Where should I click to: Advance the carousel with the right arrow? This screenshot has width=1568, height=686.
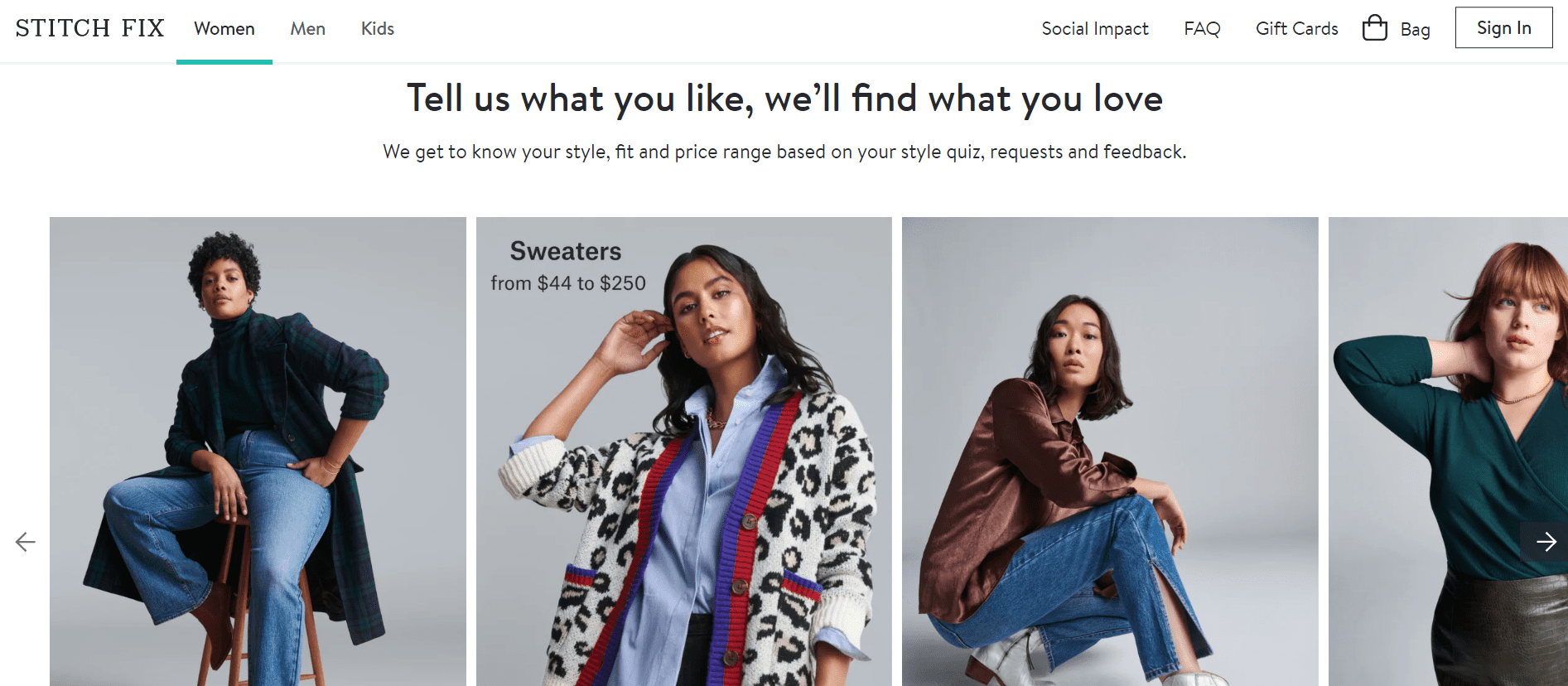[x=1546, y=543]
